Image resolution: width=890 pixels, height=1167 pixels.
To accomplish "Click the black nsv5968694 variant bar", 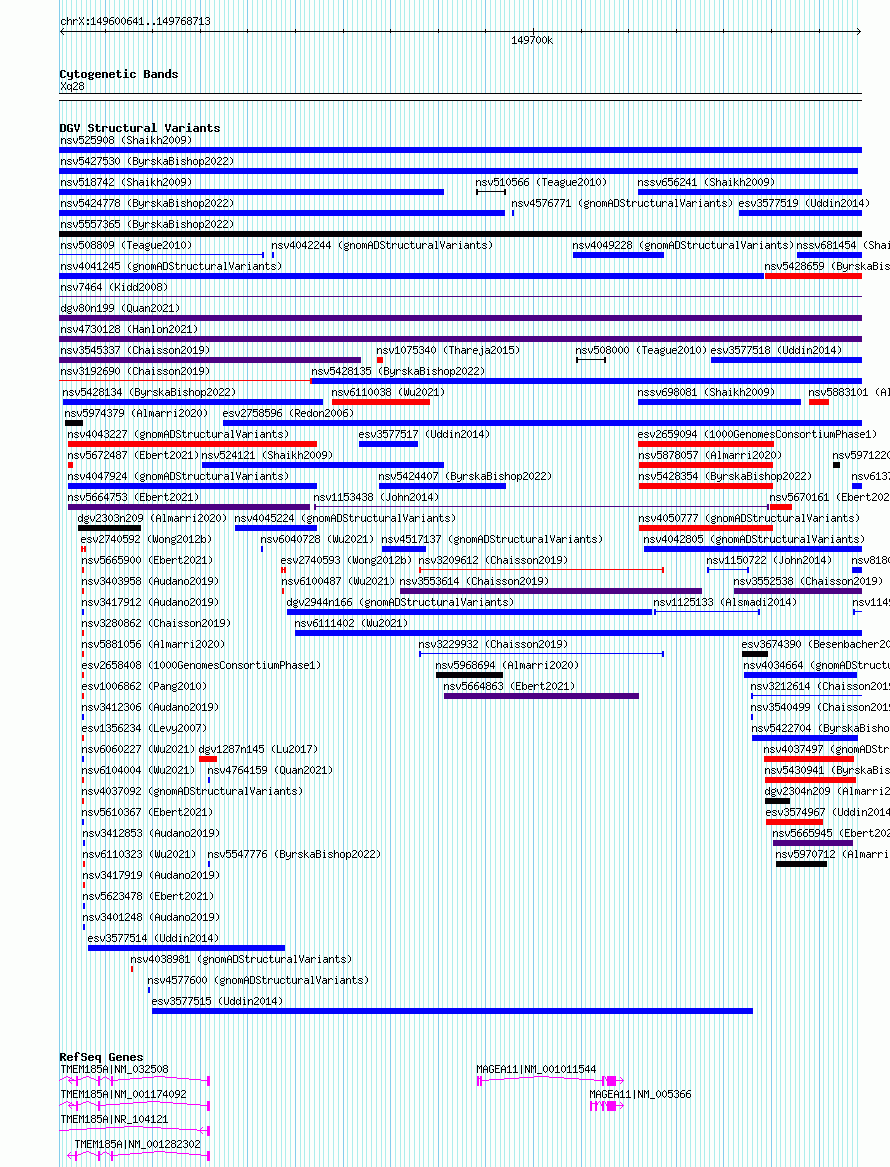I will coord(470,675).
